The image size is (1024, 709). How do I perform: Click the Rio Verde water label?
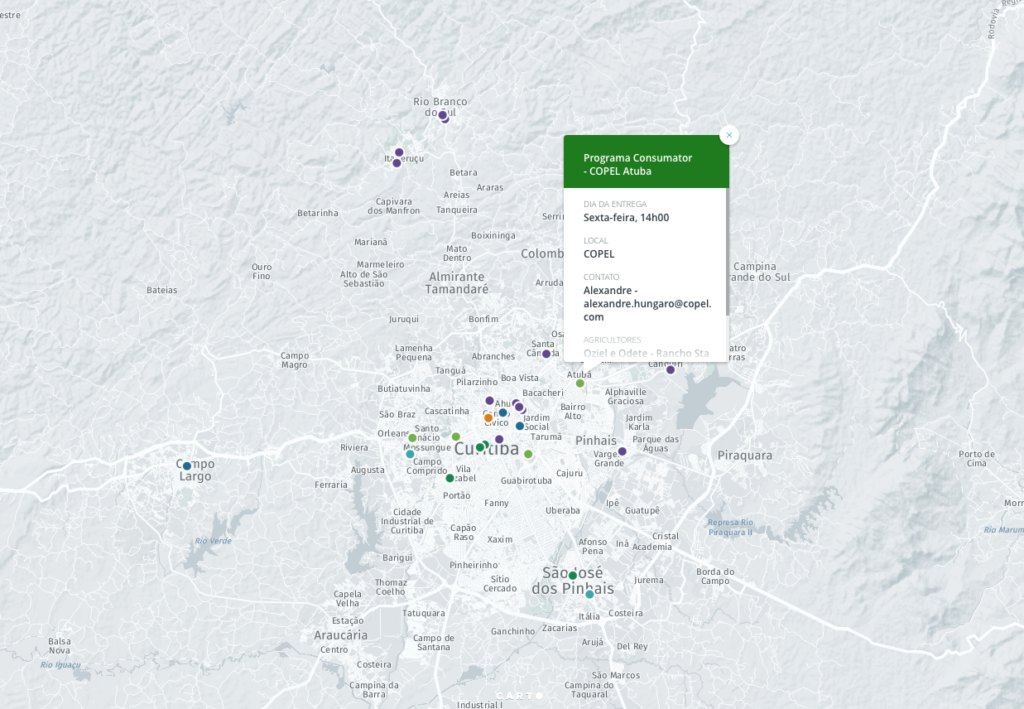[x=213, y=541]
